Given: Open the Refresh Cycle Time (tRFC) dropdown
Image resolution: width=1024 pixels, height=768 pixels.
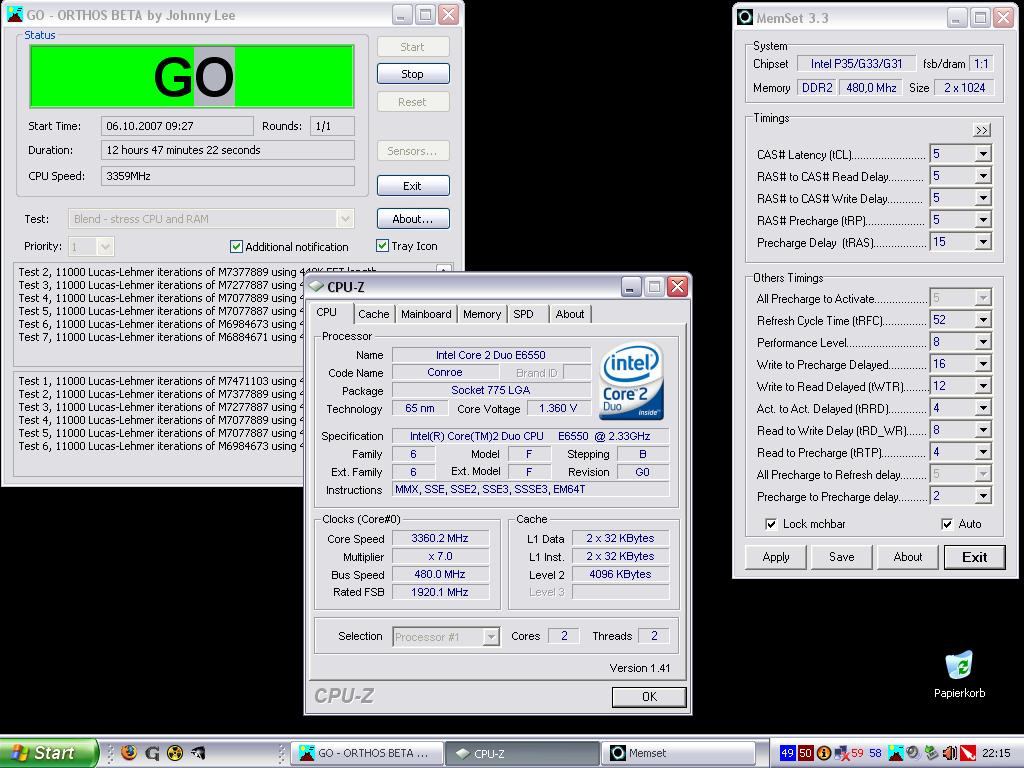Looking at the screenshot, I should click(x=983, y=320).
